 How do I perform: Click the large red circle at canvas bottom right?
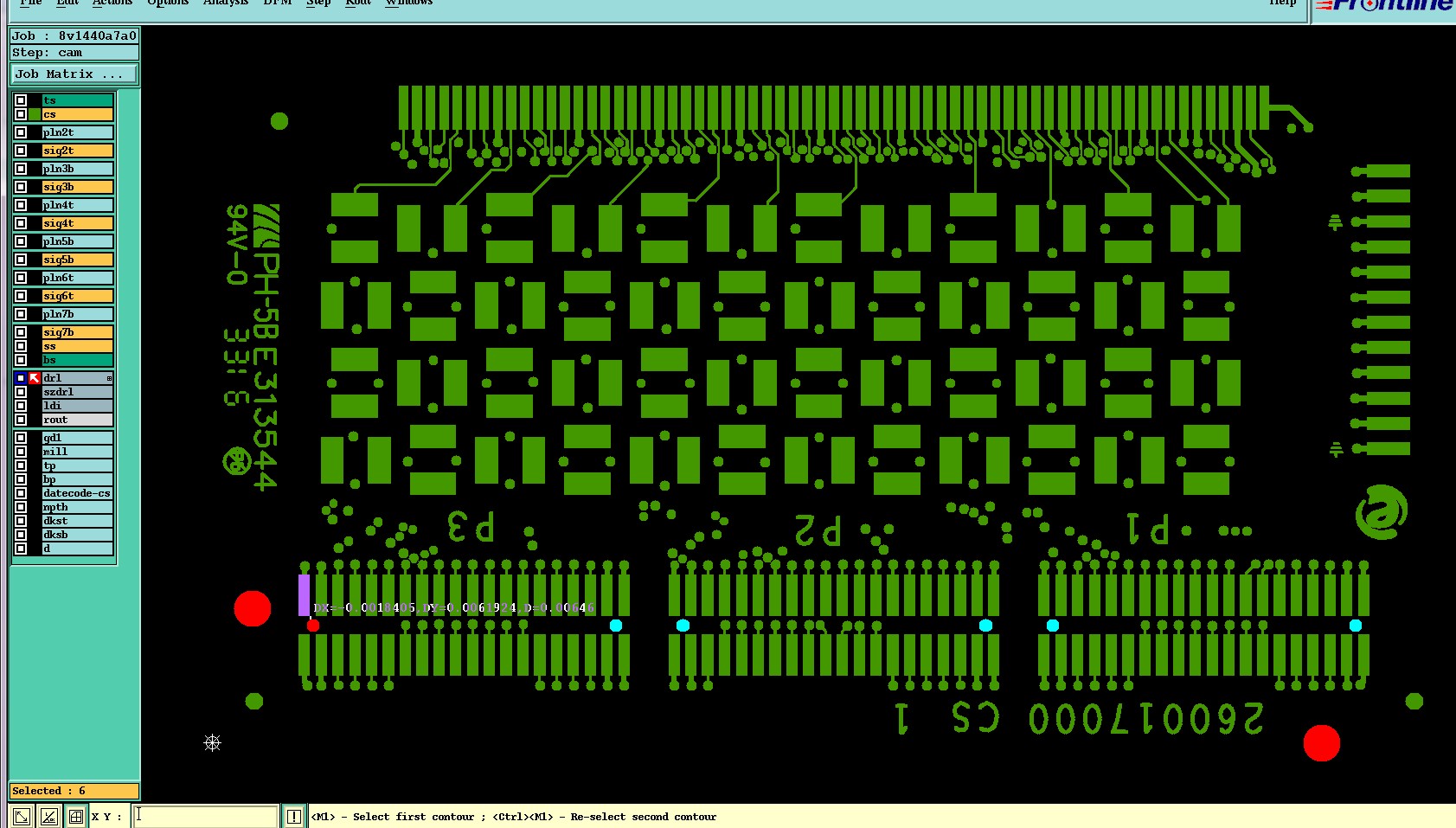[x=1321, y=743]
